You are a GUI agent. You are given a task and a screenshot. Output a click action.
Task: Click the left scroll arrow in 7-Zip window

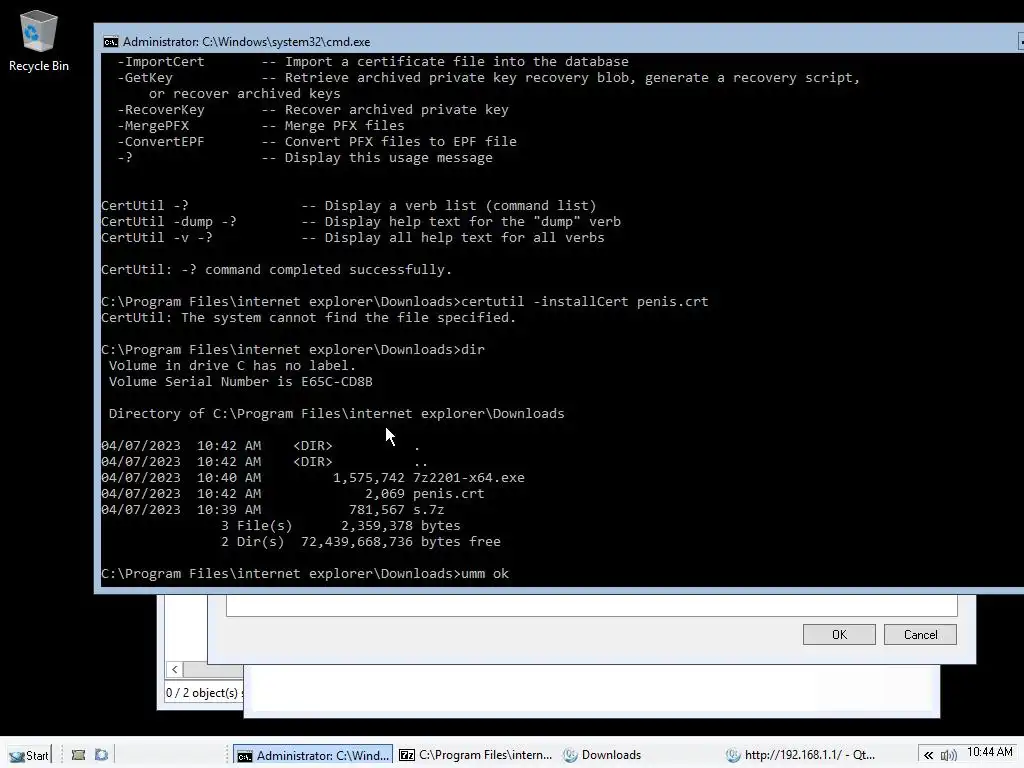tap(174, 669)
